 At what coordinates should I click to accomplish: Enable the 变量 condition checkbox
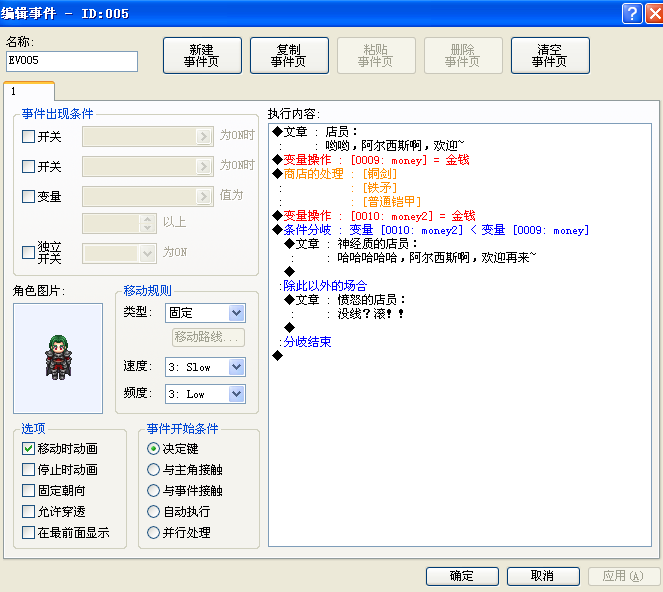(28, 196)
